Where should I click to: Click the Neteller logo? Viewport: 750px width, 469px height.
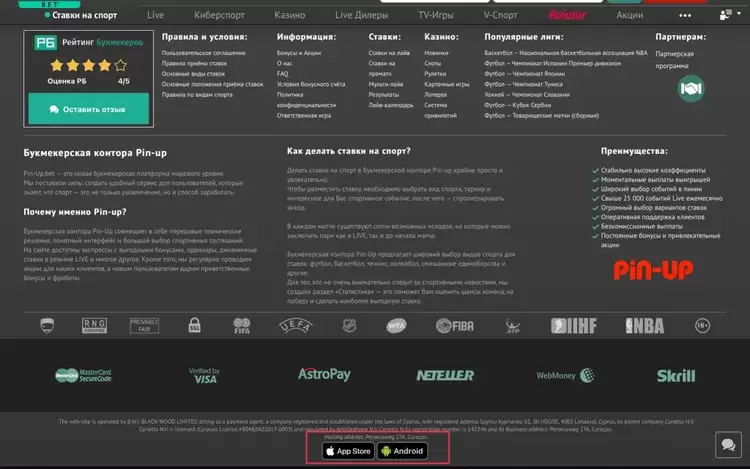445,375
